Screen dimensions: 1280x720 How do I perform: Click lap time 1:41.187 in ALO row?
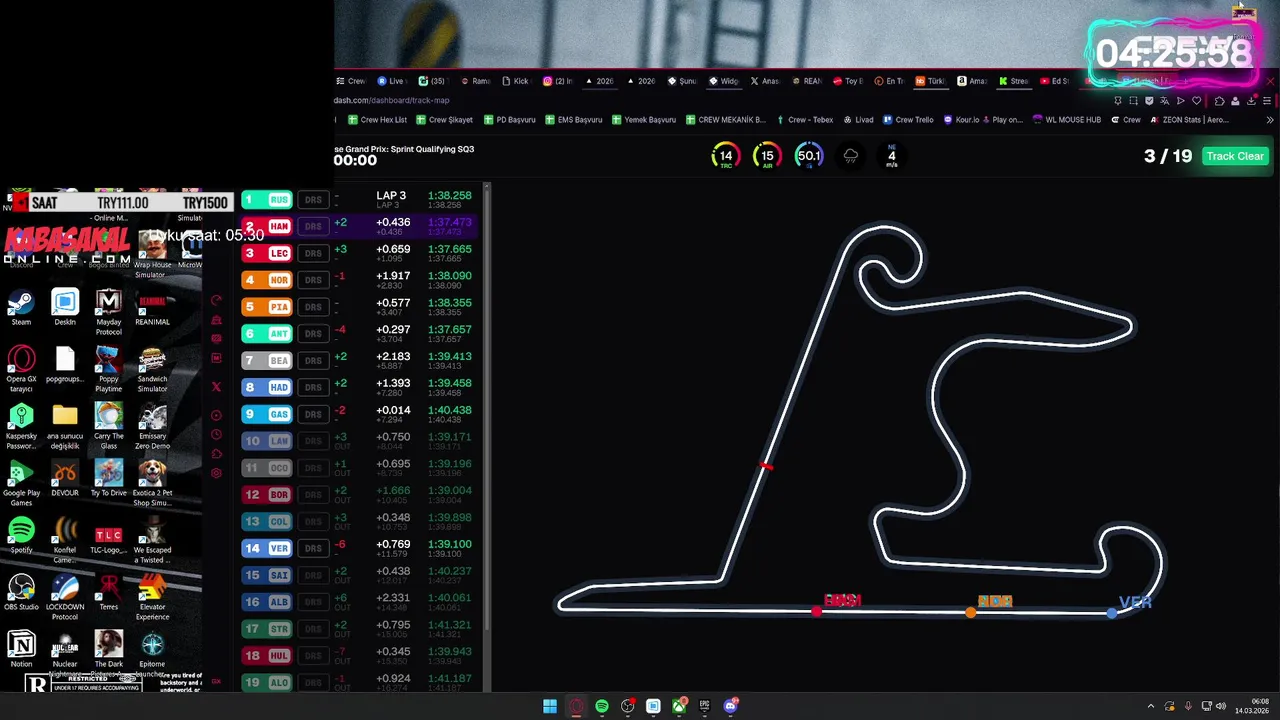(x=449, y=679)
